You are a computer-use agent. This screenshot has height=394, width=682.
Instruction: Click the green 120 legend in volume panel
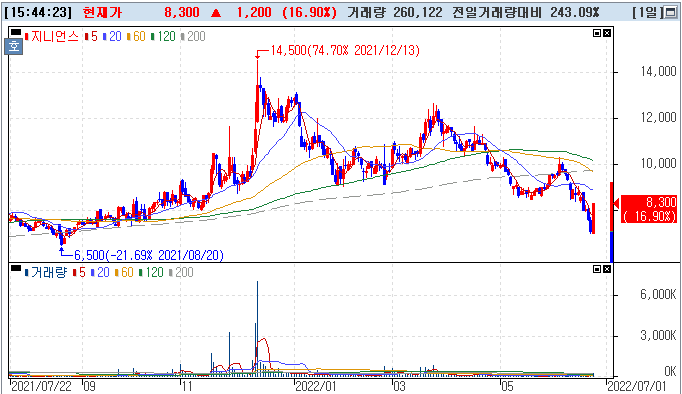click(x=151, y=273)
